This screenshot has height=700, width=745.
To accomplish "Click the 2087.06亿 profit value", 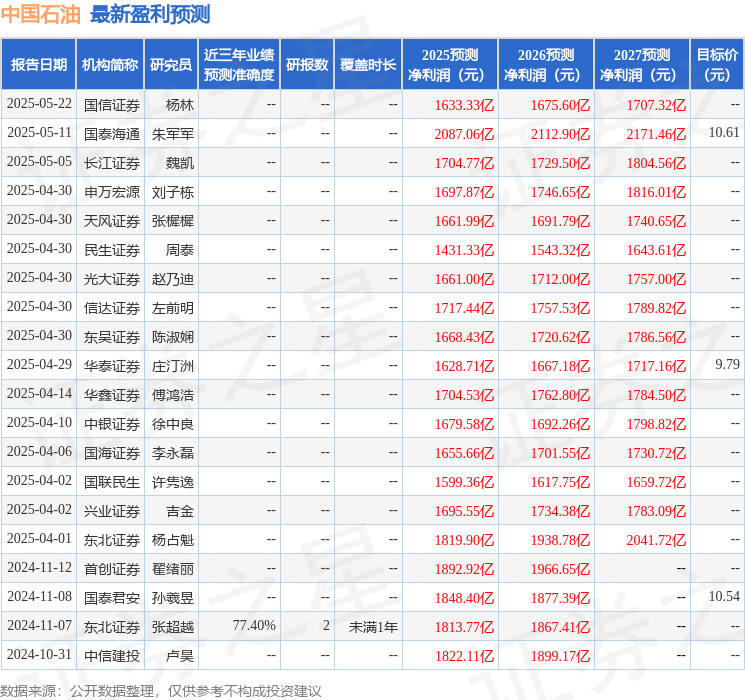I will pyautogui.click(x=464, y=134).
